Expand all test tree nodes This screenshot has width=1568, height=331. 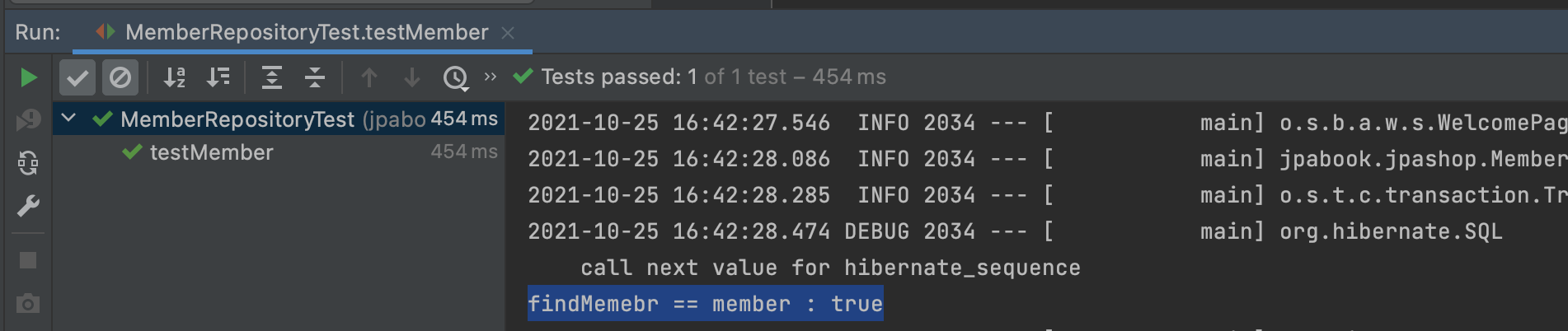coord(272,77)
